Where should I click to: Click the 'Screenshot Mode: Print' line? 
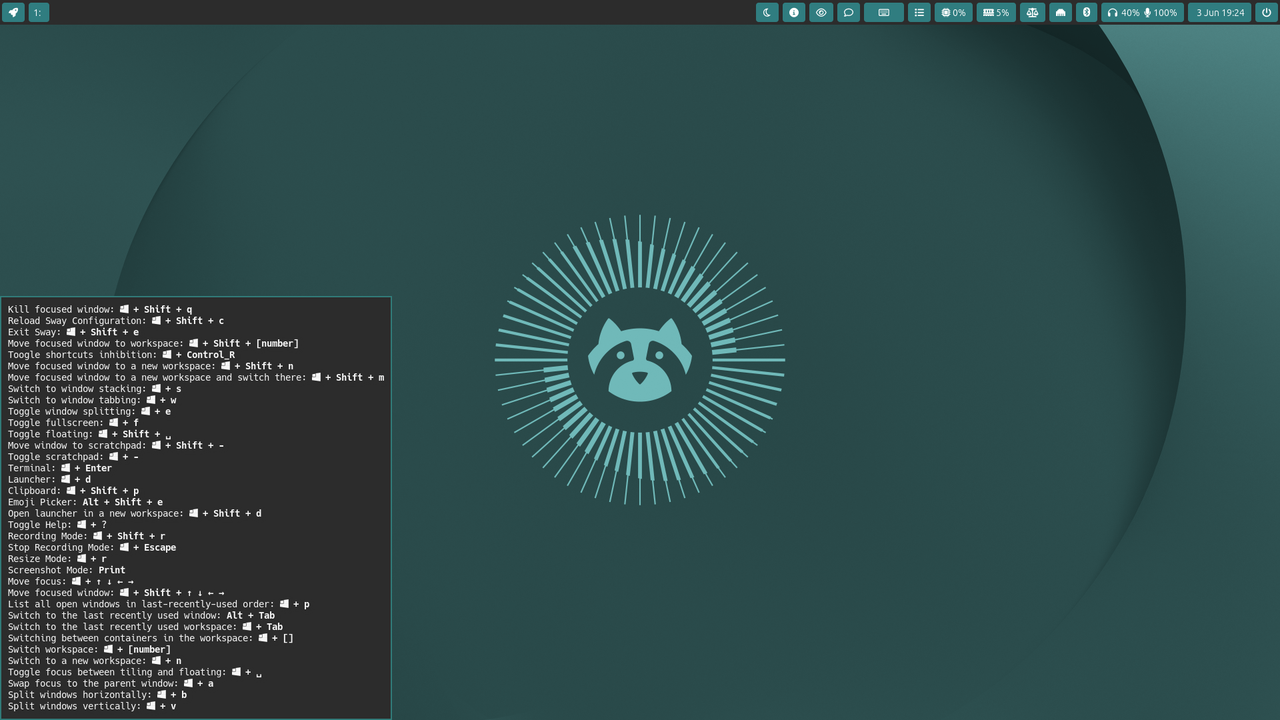67,570
